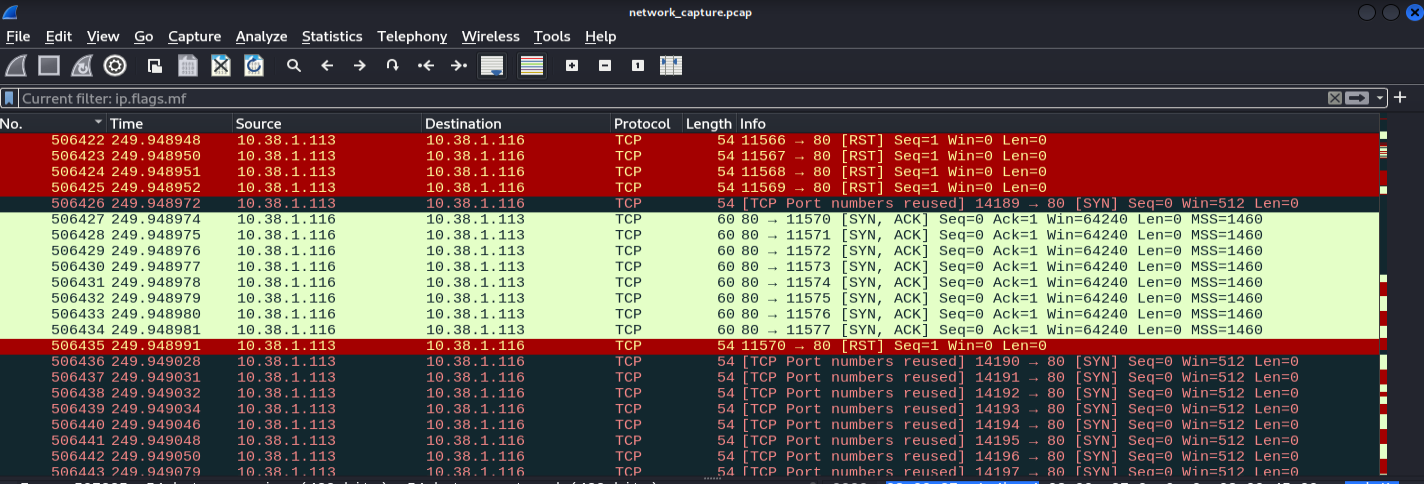
Task: Open the View menu
Action: click(x=103, y=36)
